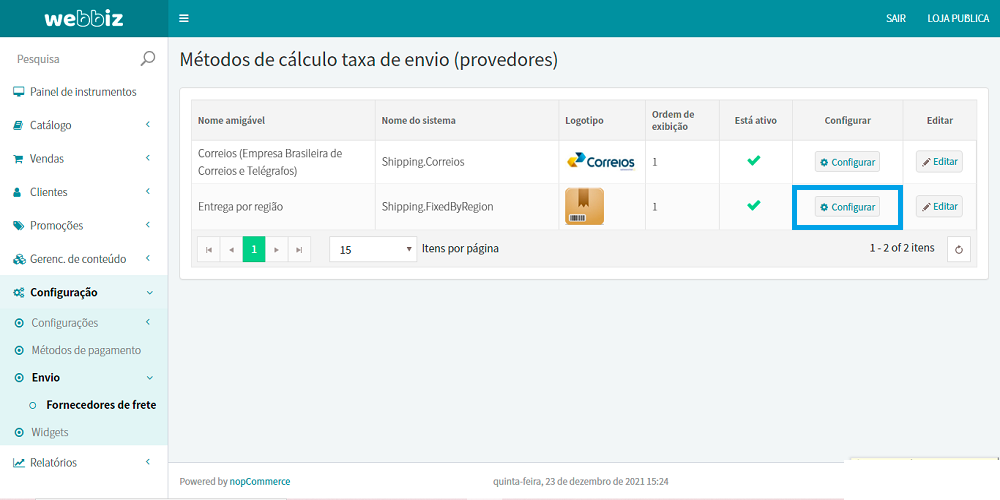Viewport: 1000px width, 500px height.
Task: Open the items per page dropdown
Action: (x=372, y=249)
